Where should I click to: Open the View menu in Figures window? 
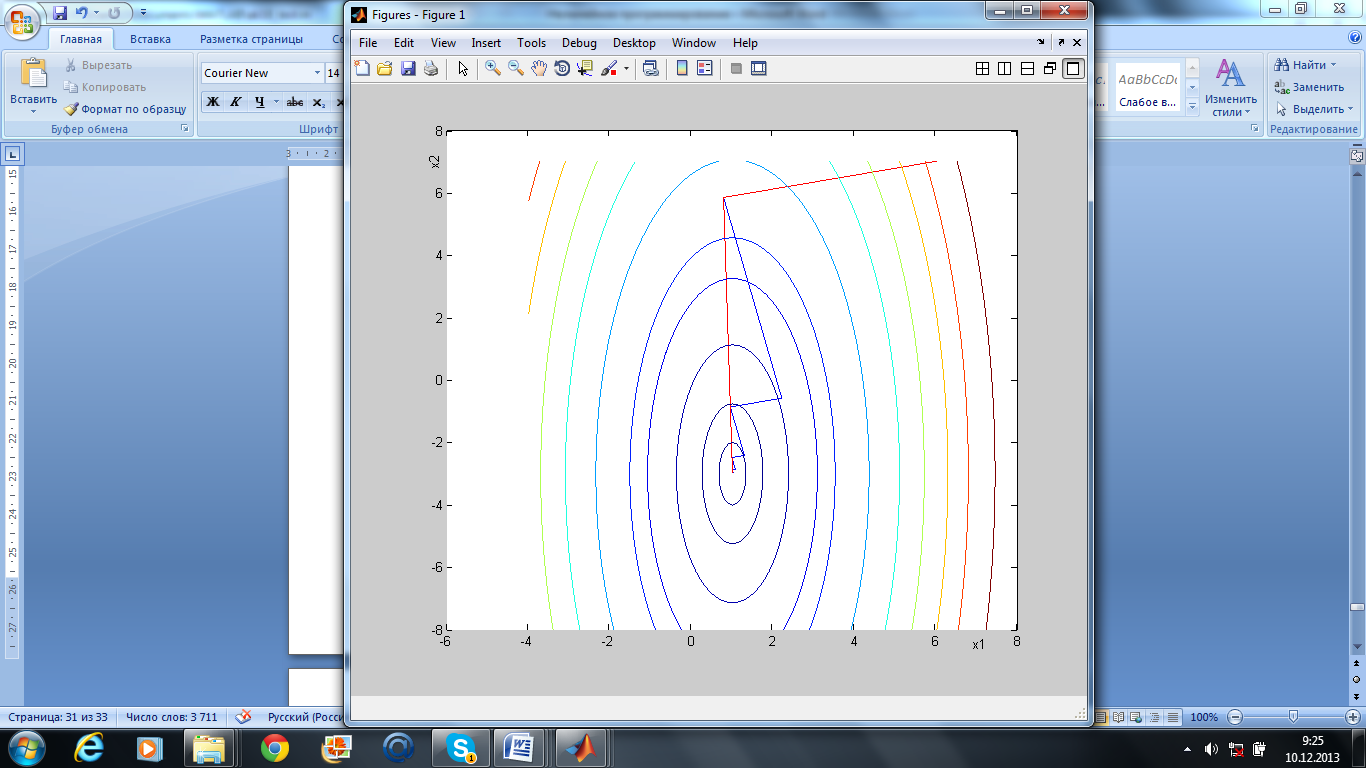pyautogui.click(x=443, y=43)
